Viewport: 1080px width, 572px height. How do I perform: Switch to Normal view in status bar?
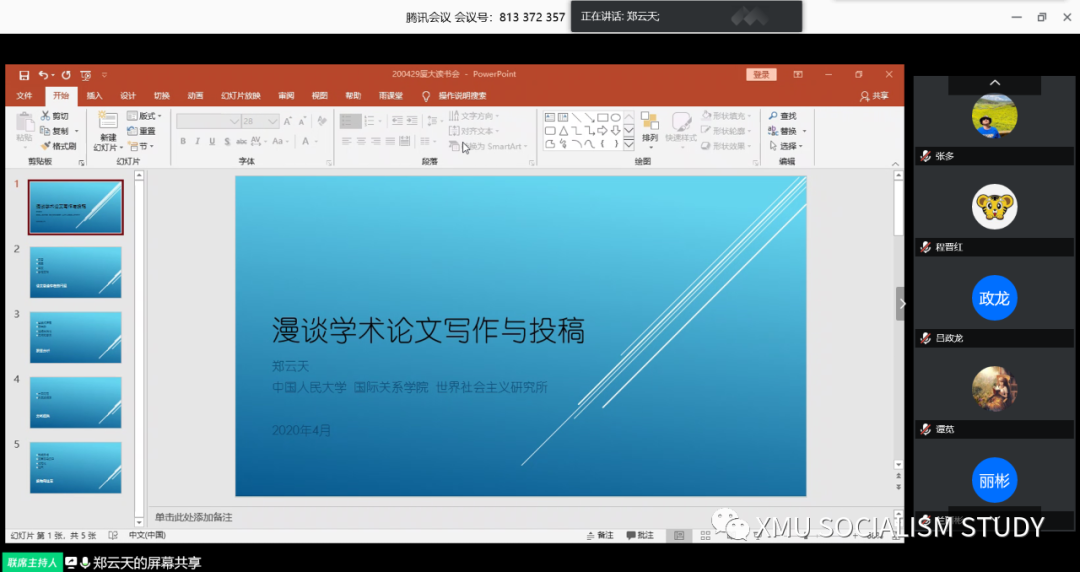tap(678, 536)
